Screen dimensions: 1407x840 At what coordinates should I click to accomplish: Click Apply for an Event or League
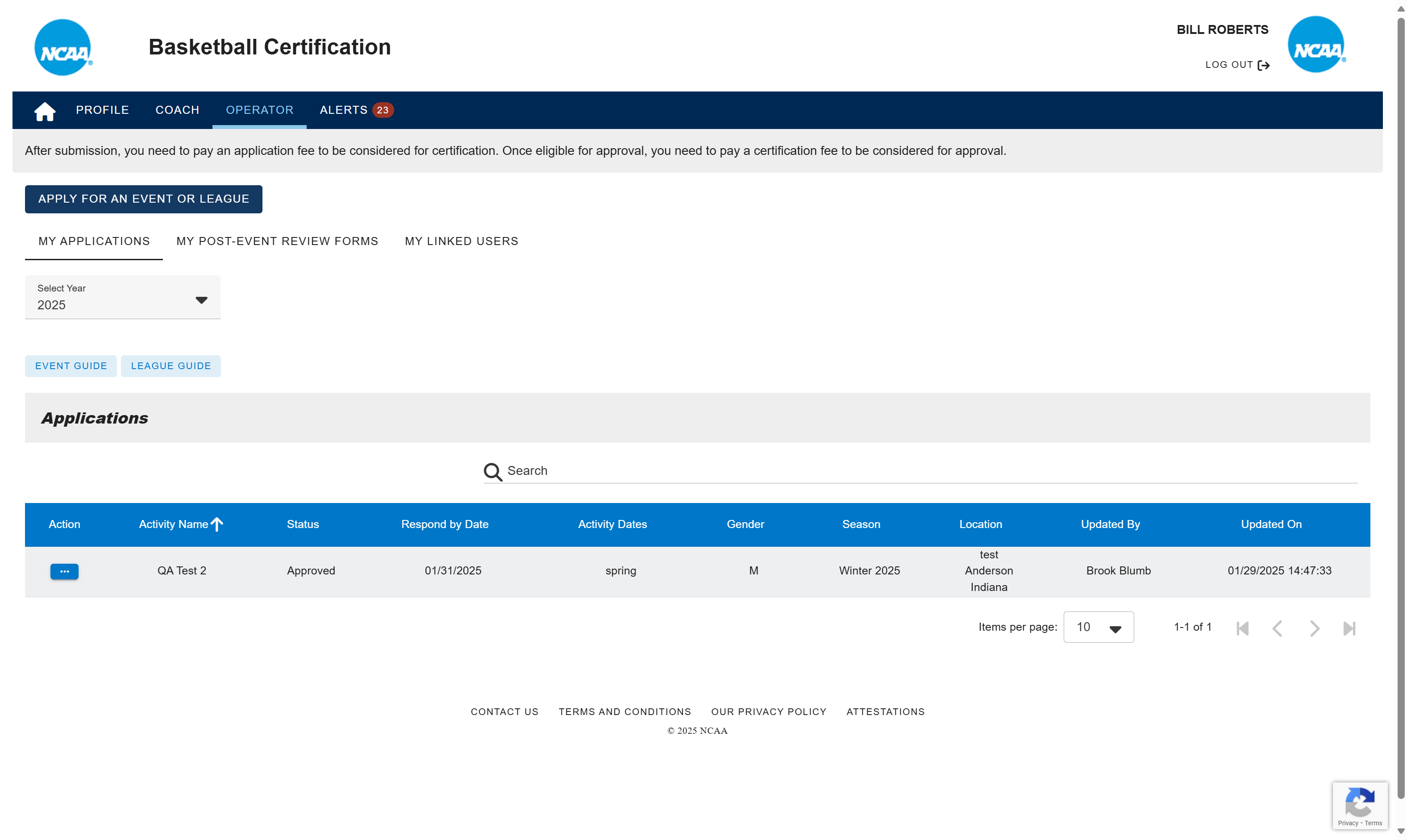[144, 199]
